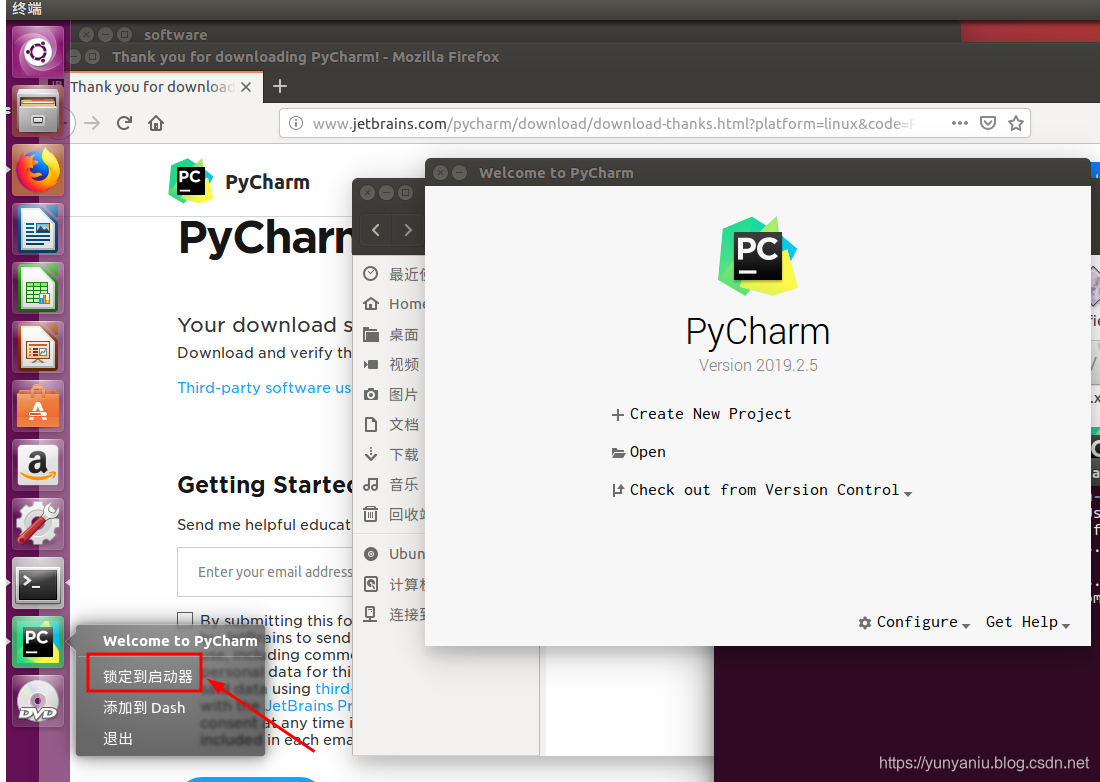This screenshot has height=782, width=1100.
Task: Open Ubuntu disk in file manager sidebar
Action: click(393, 554)
